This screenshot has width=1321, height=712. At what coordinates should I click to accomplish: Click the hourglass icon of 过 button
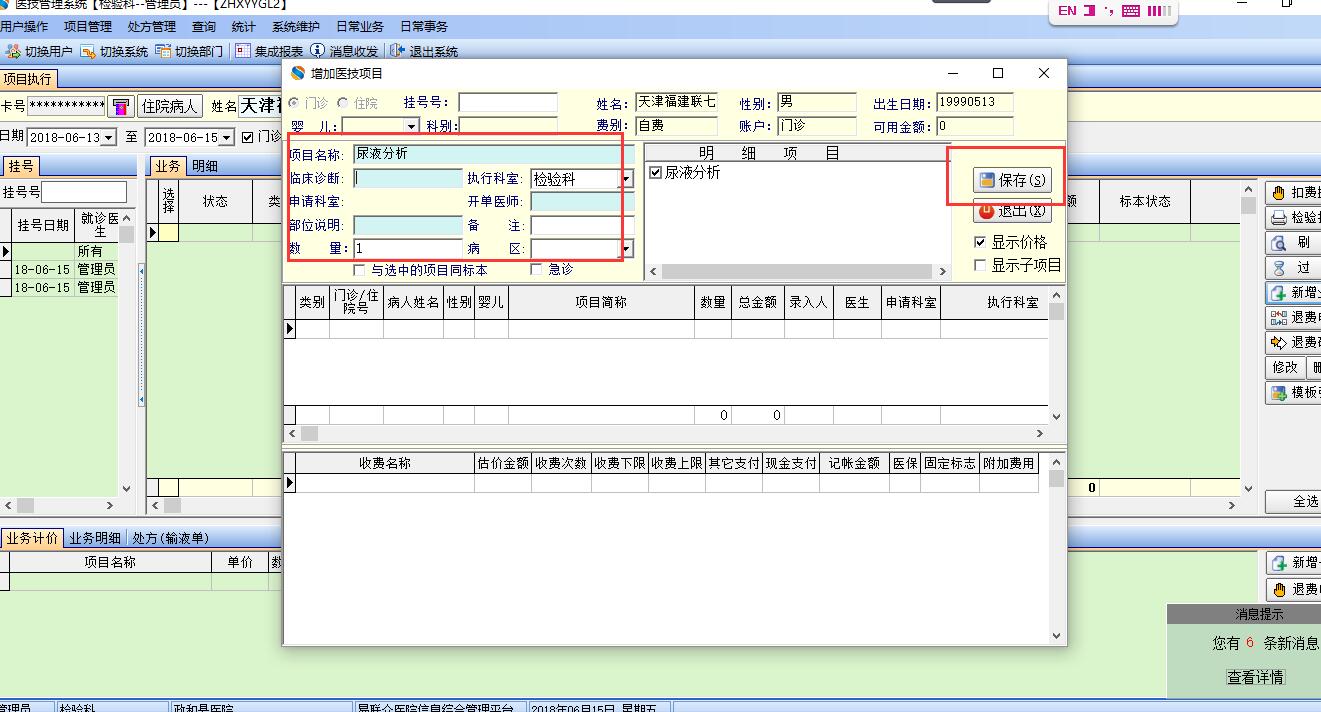point(1278,268)
